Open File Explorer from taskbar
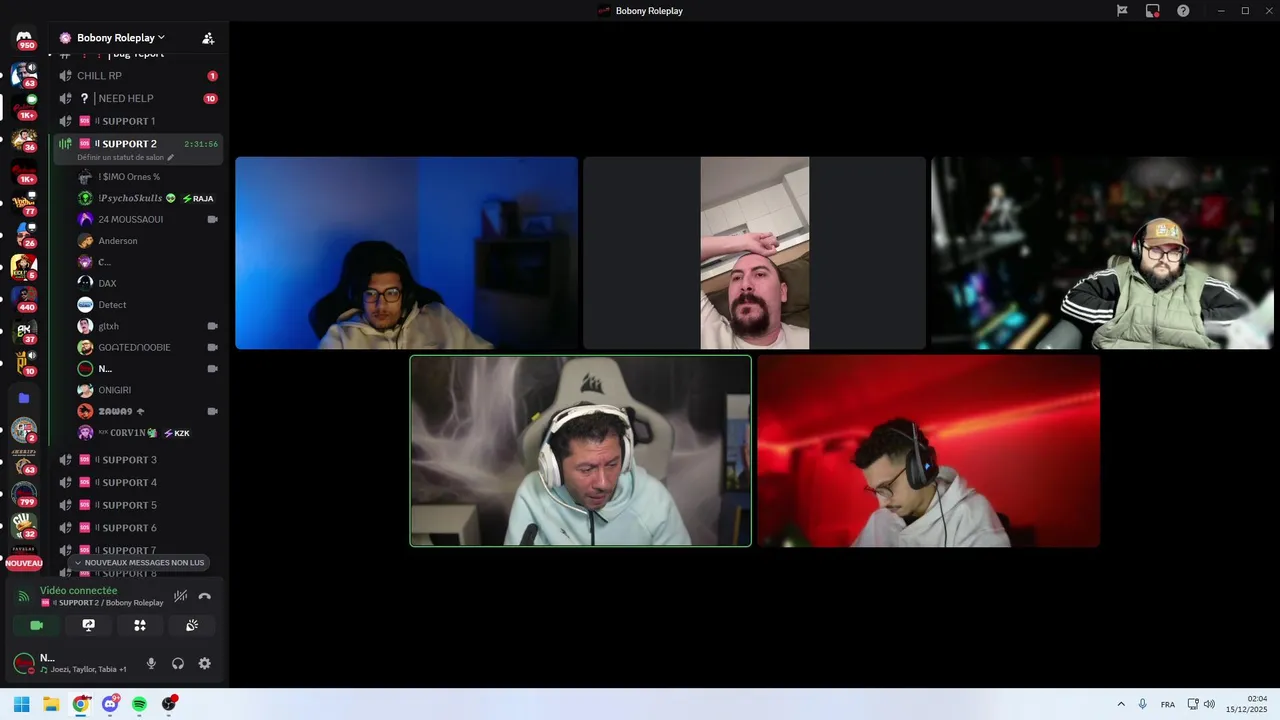 51,704
